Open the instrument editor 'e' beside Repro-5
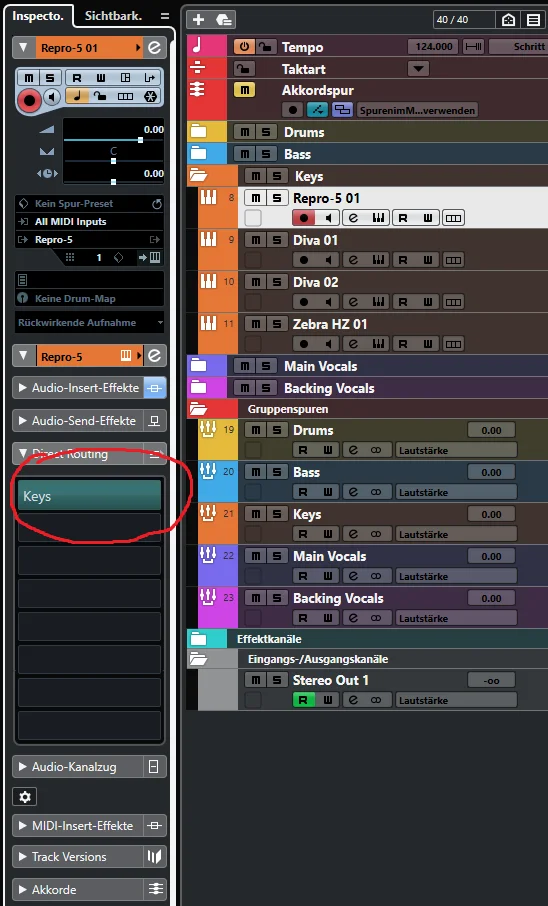Image resolution: width=548 pixels, height=906 pixels. pos(154,356)
